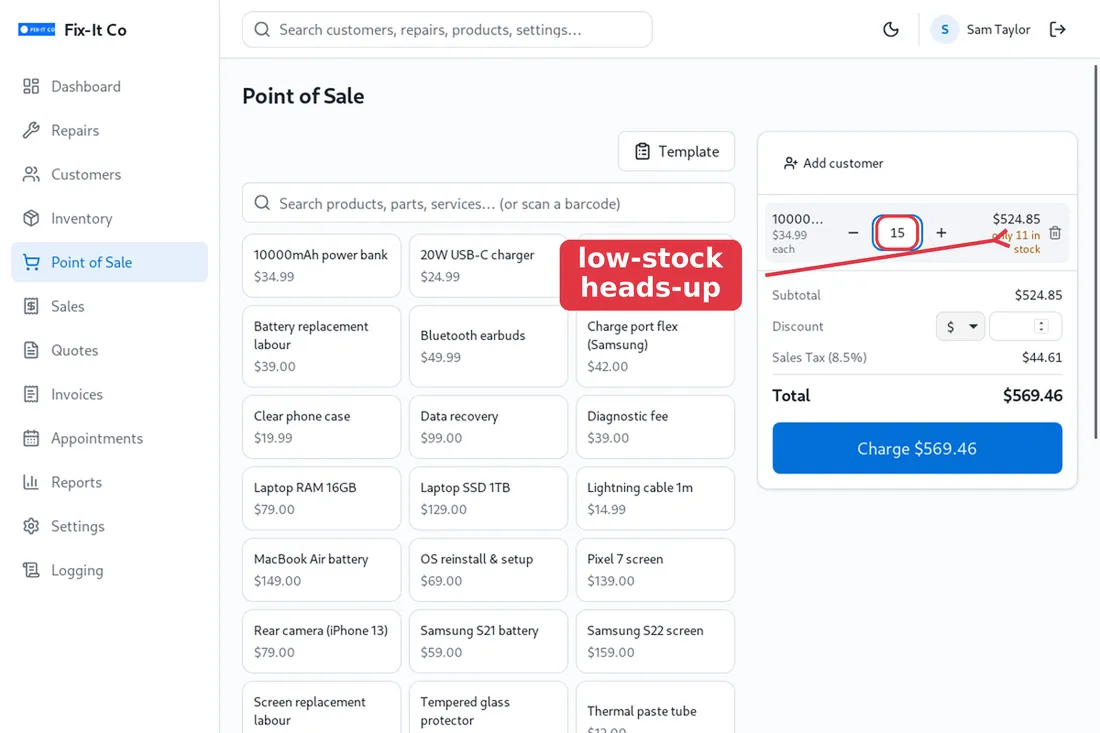Click Add customer
This screenshot has height=733, width=1100.
coord(833,163)
